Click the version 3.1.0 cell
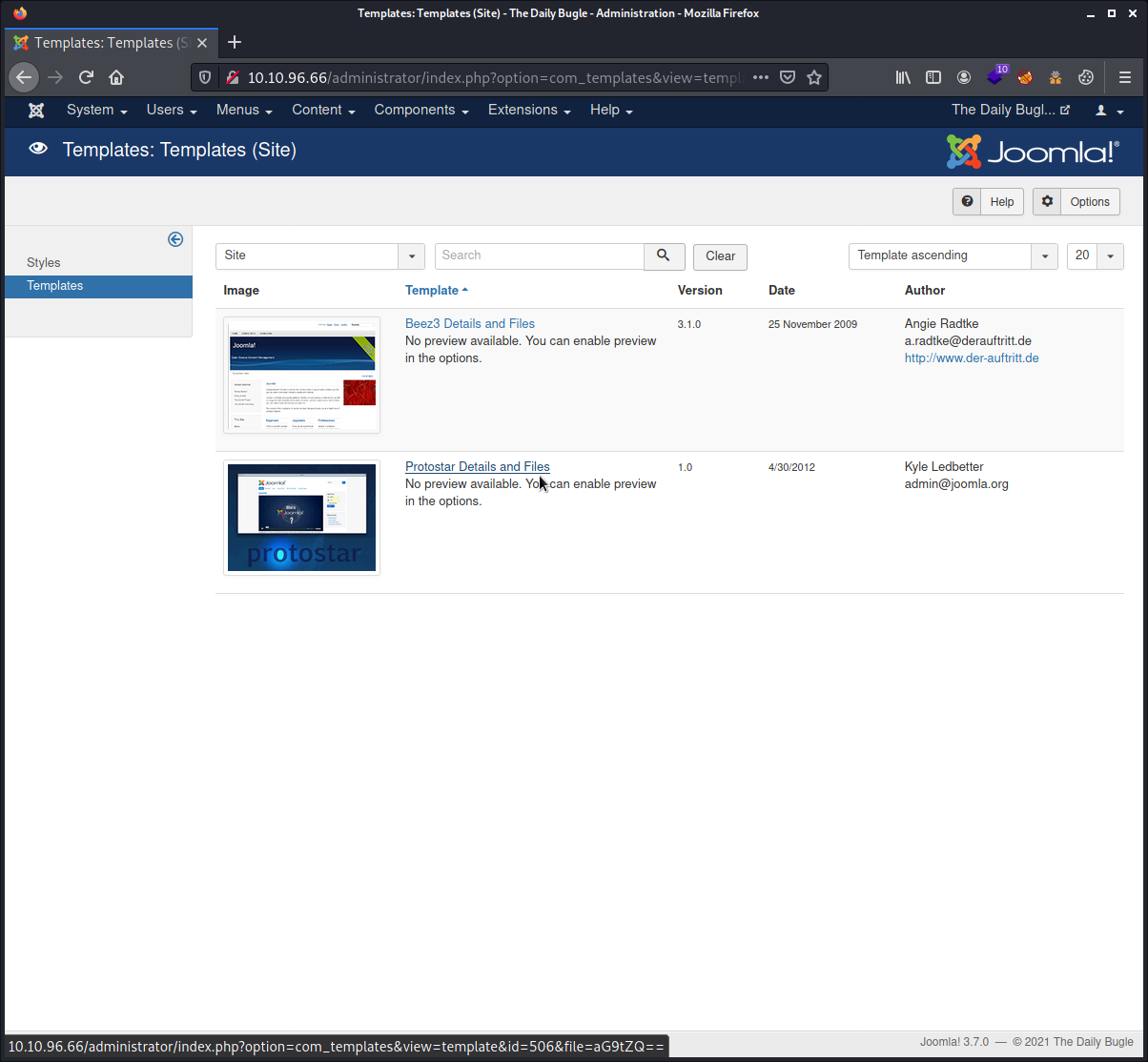Image resolution: width=1148 pixels, height=1062 pixels. point(689,325)
